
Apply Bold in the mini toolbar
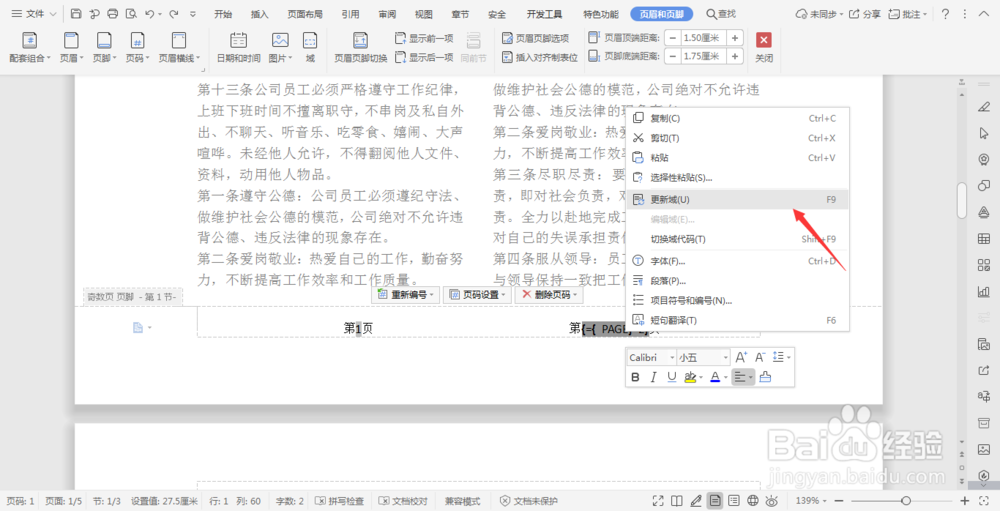tap(635, 377)
